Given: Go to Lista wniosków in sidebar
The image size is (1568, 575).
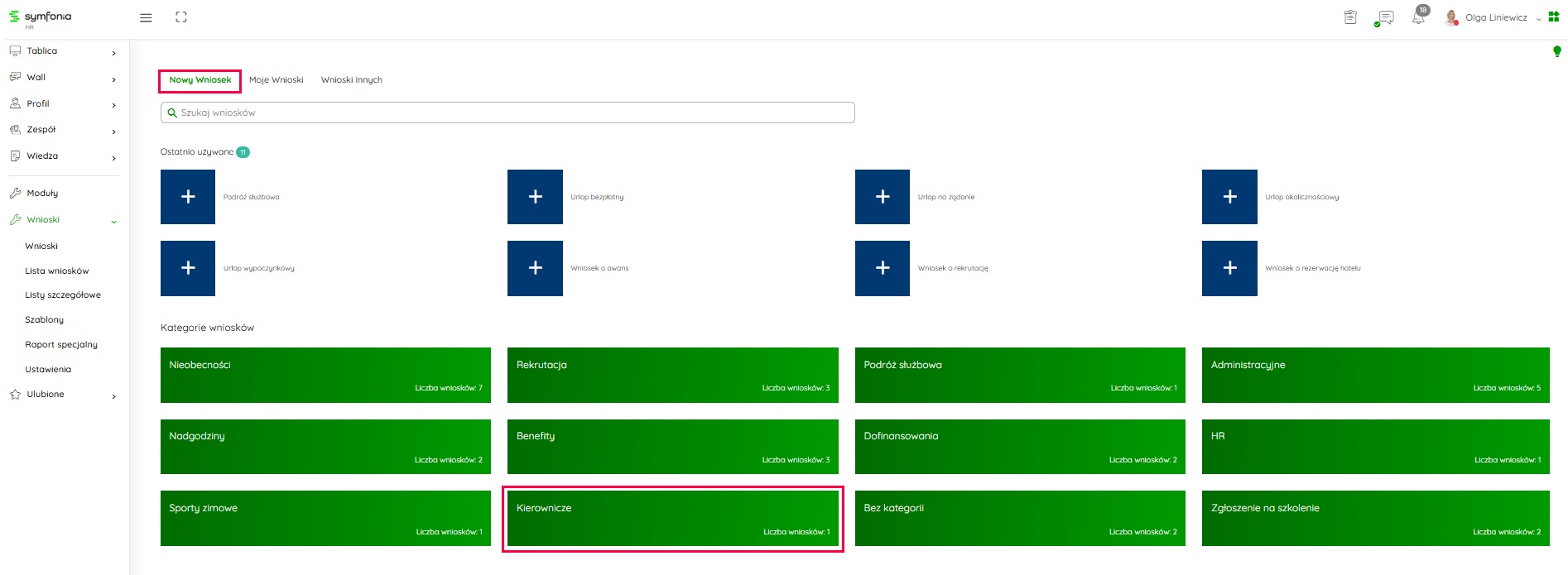Looking at the screenshot, I should [57, 271].
